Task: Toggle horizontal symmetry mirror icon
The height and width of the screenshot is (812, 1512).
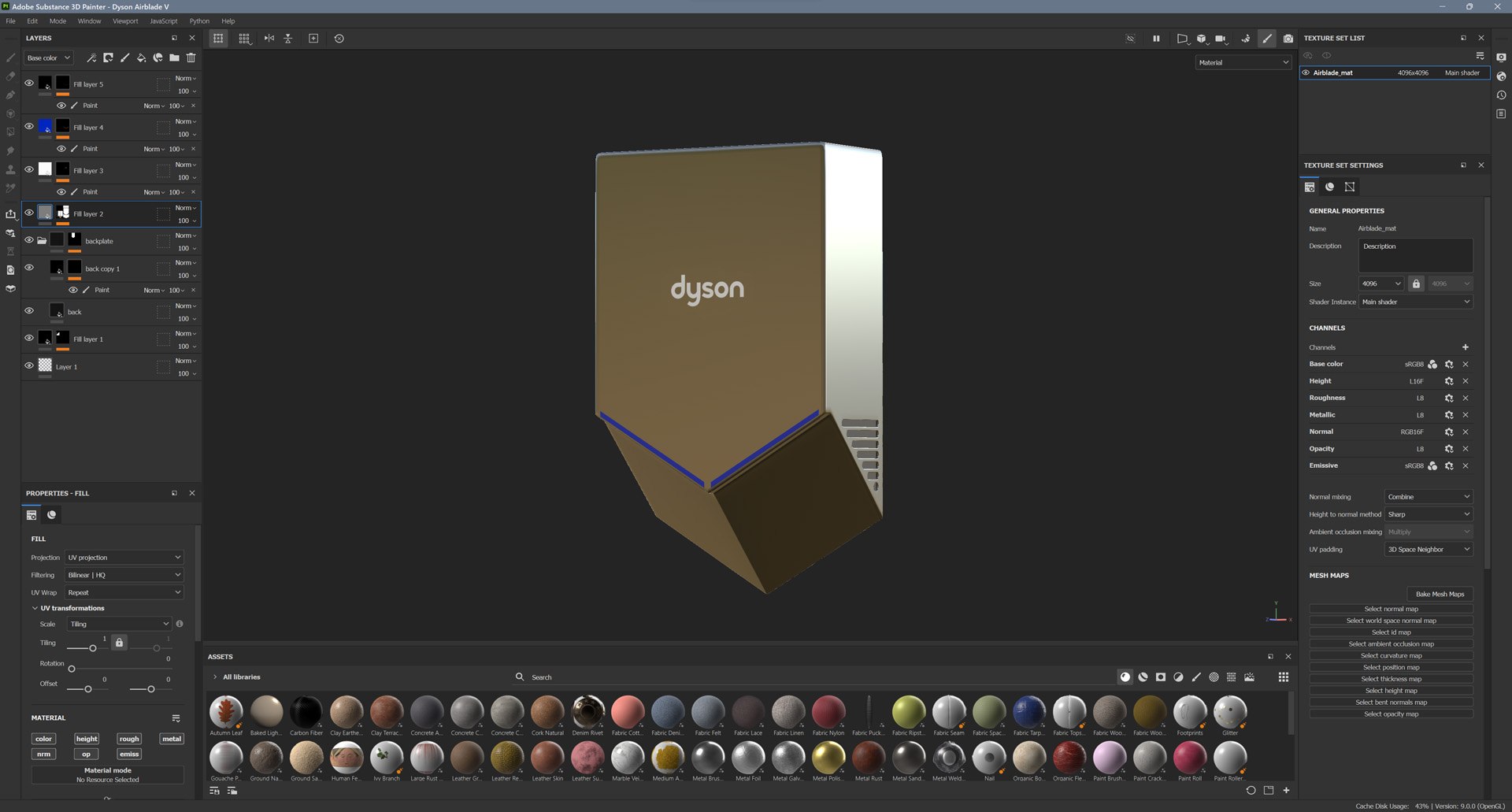Action: 269,38
